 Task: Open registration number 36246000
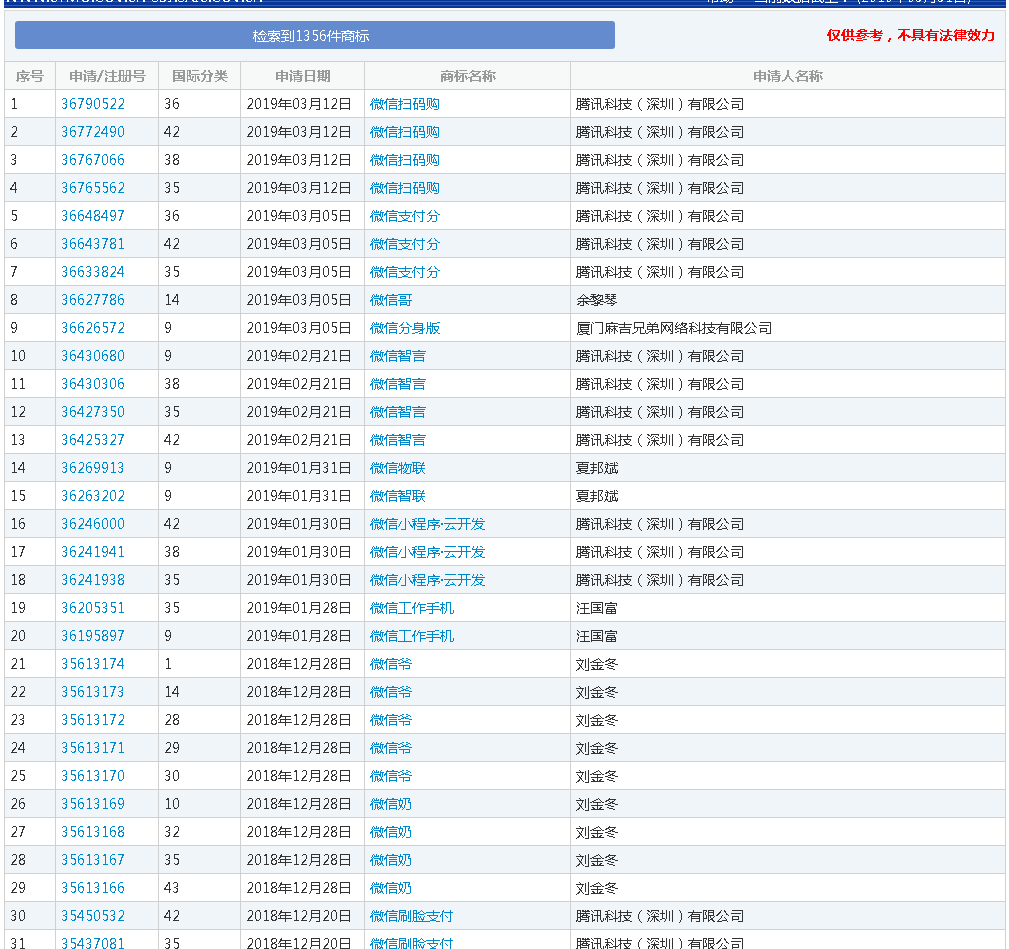[x=93, y=524]
